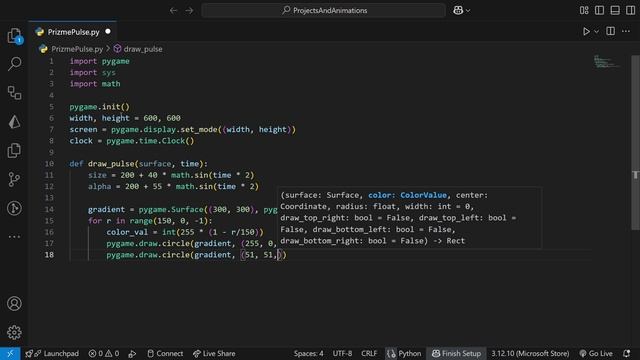Open the Manage gear icon
This screenshot has width=640, height=360.
click(14, 332)
